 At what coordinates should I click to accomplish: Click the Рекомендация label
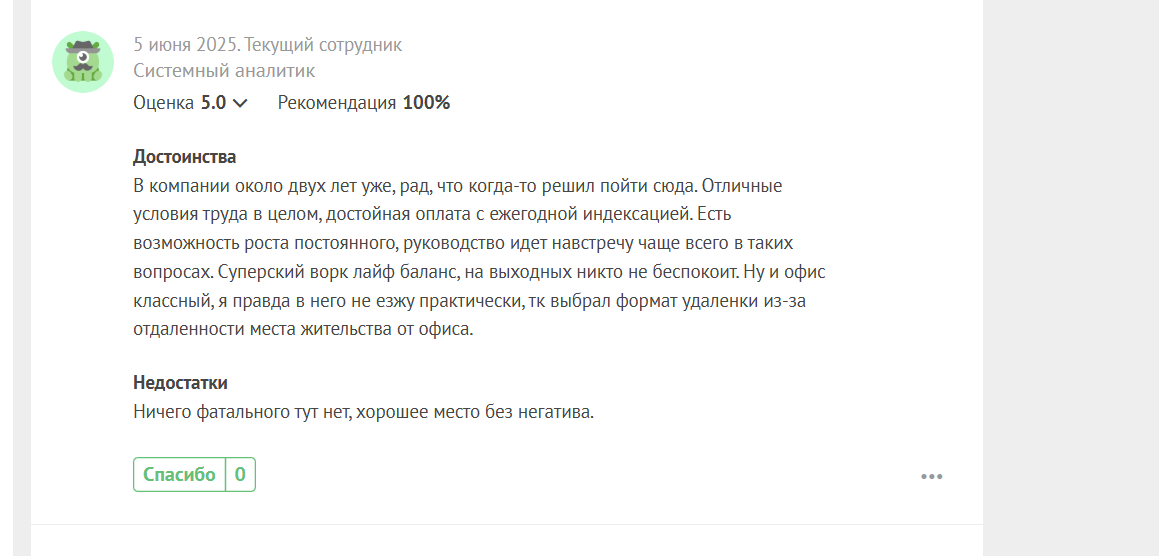click(337, 103)
